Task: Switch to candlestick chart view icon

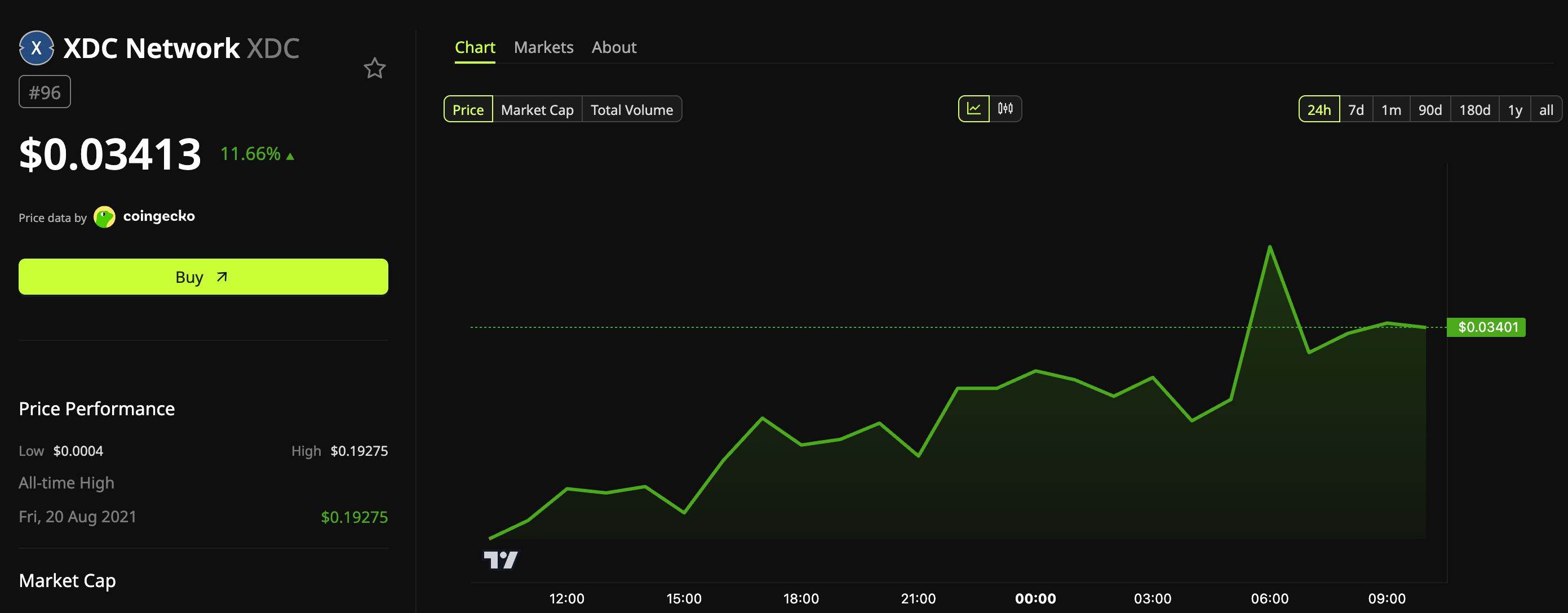Action: (1005, 109)
